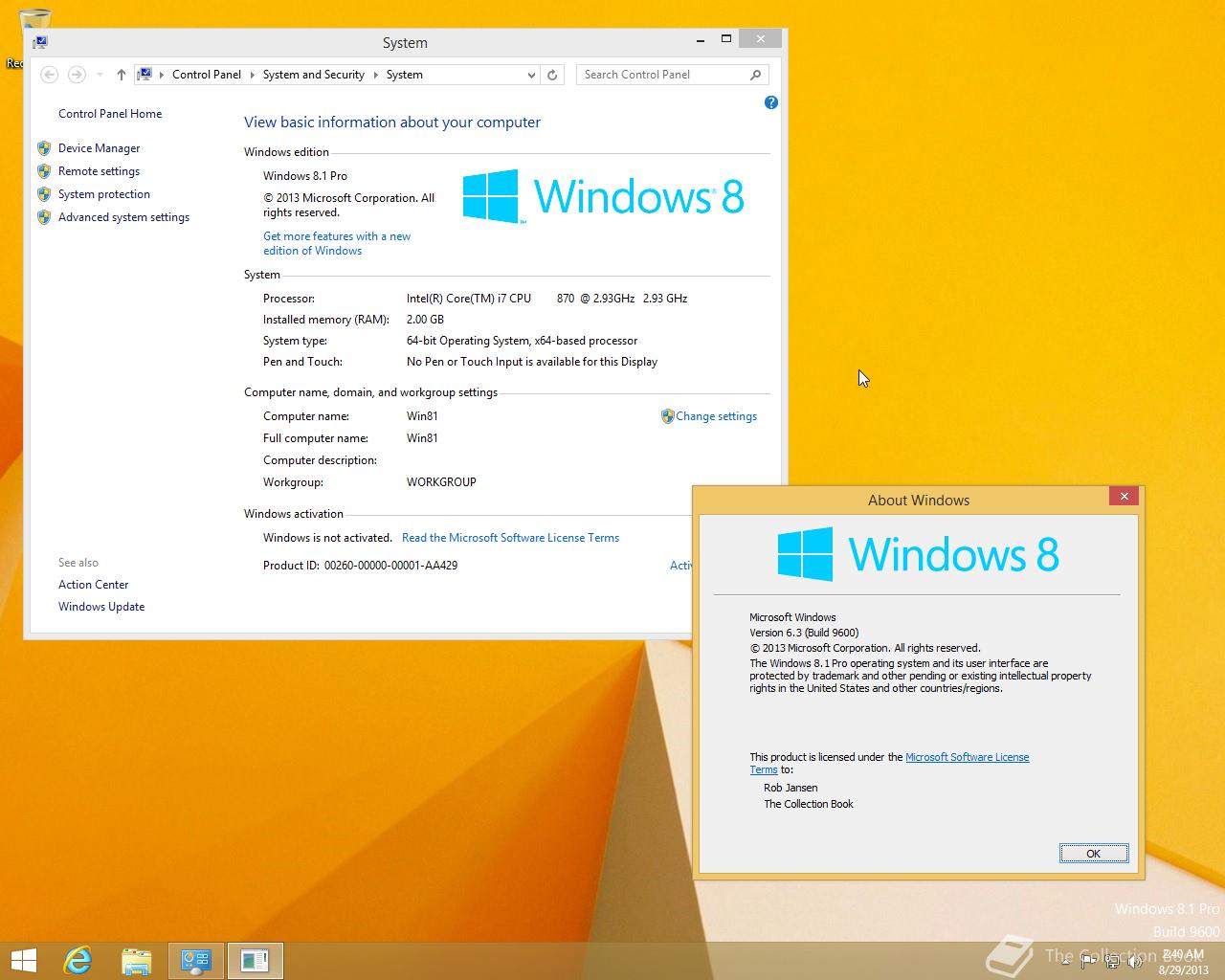Minimize the System window
The height and width of the screenshot is (980, 1225).
pyautogui.click(x=702, y=39)
